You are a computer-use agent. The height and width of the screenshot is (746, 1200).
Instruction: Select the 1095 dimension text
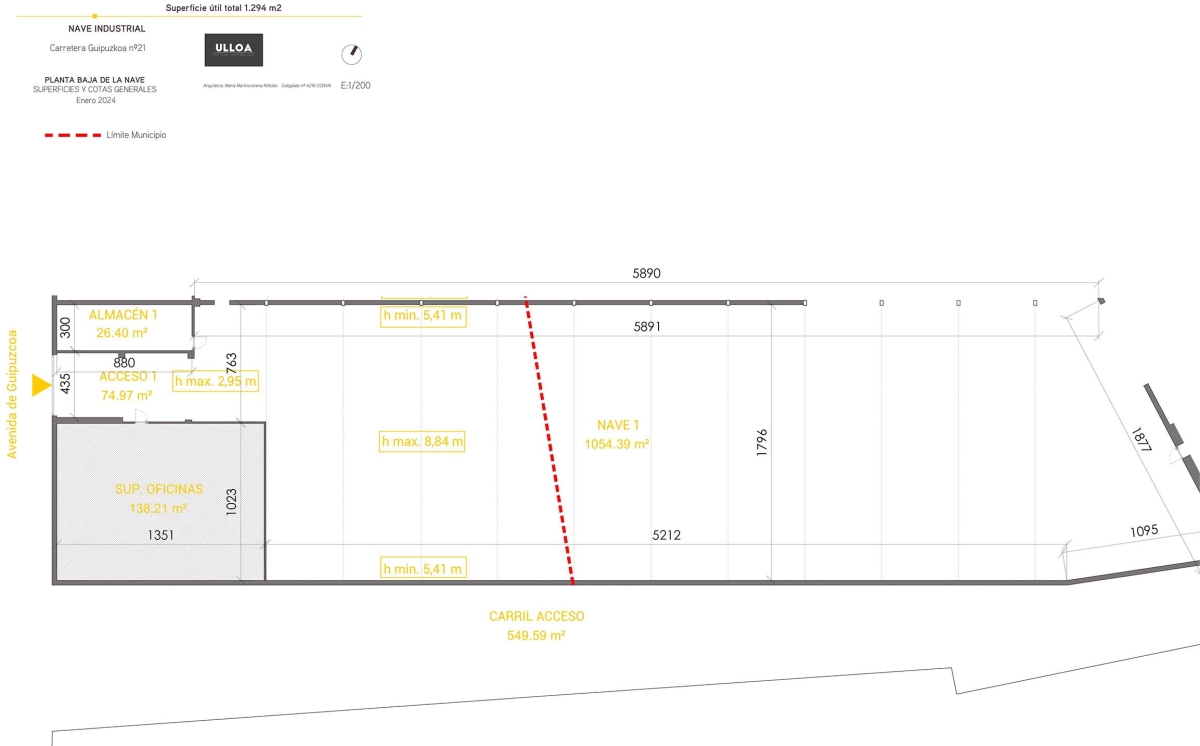coord(1143,531)
